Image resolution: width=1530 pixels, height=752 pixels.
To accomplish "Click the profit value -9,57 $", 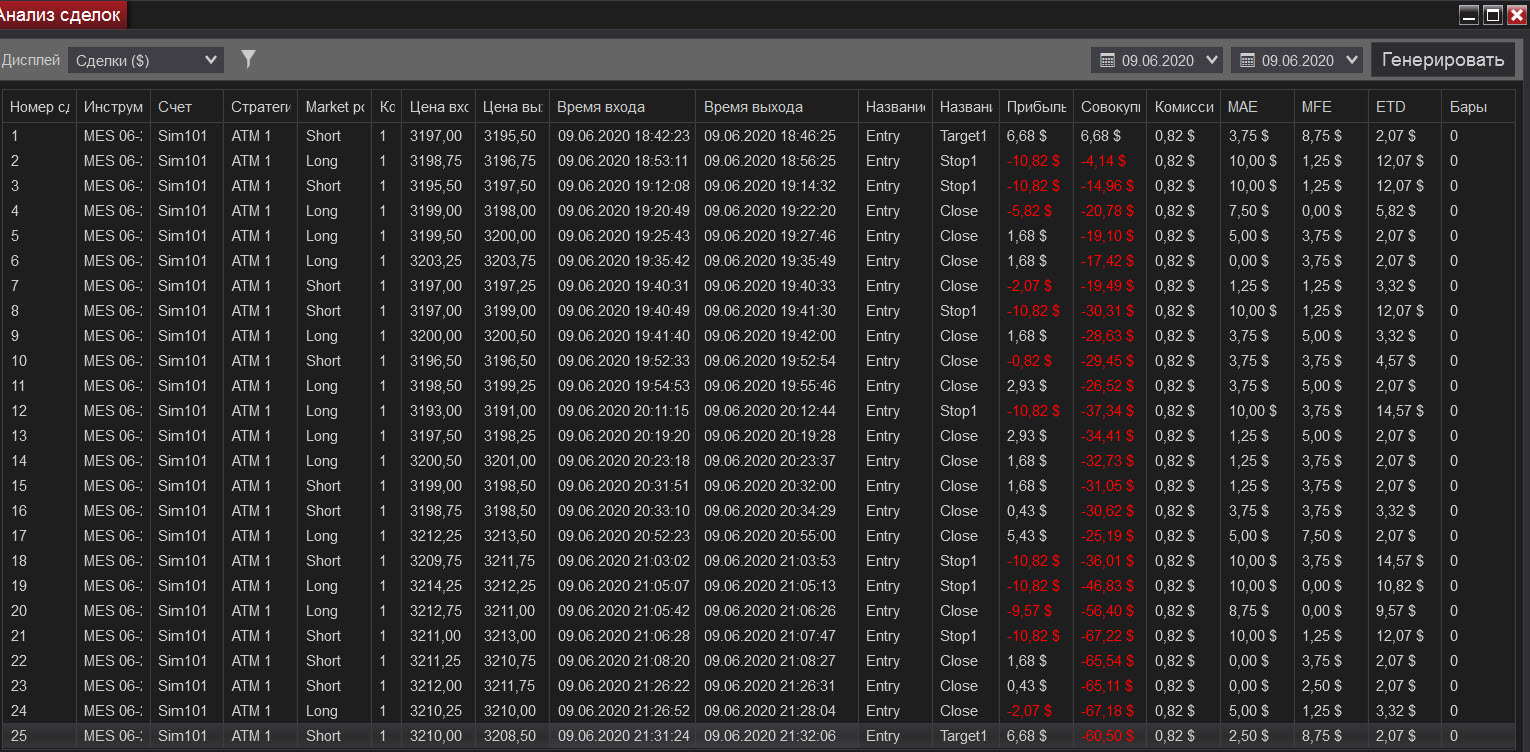I will point(1029,611).
